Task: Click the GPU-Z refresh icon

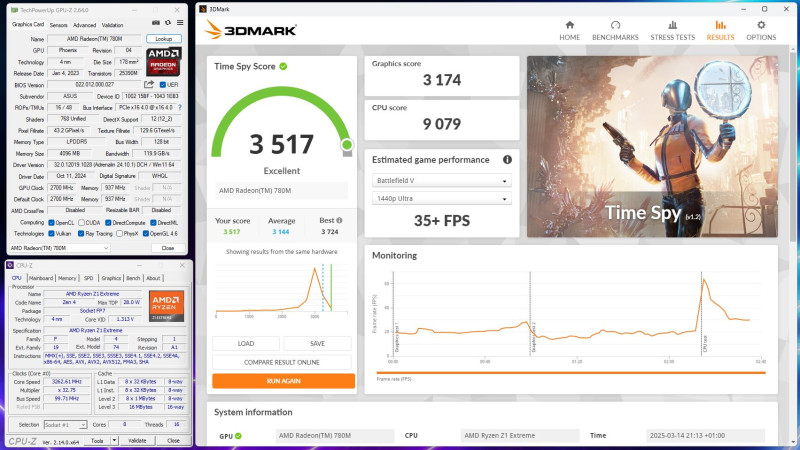Action: coord(168,23)
